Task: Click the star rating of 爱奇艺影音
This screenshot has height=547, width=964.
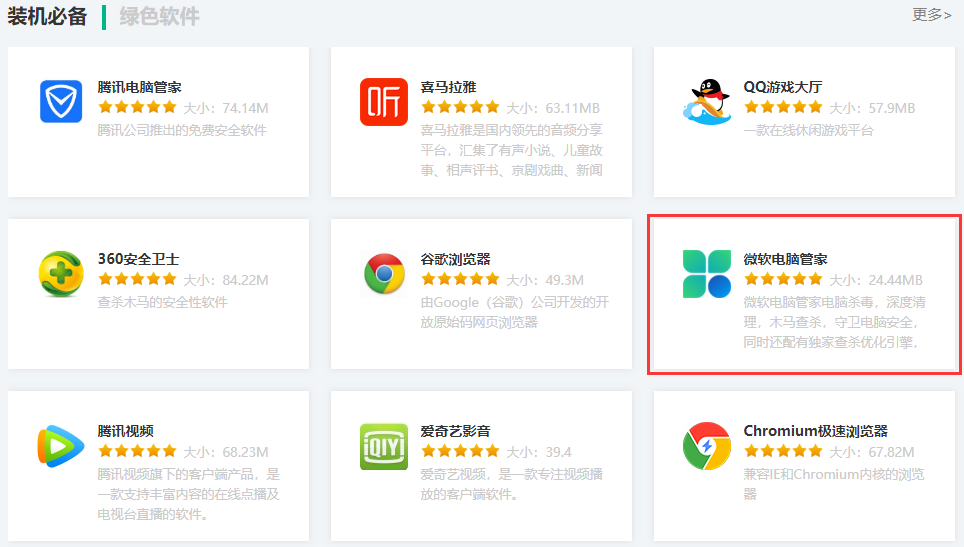Action: point(460,452)
